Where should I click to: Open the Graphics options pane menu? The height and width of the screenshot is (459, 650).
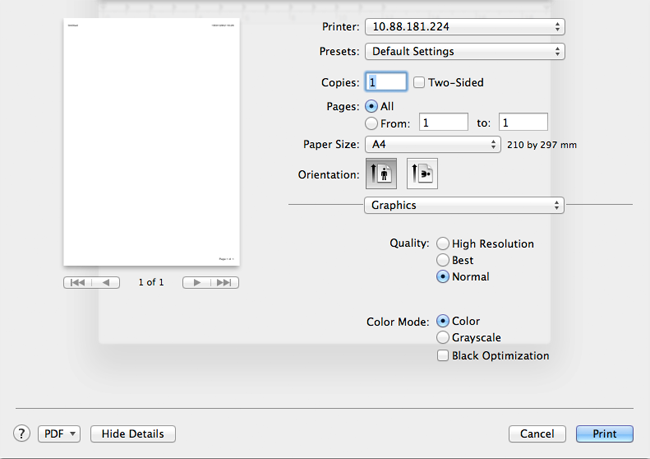(464, 205)
